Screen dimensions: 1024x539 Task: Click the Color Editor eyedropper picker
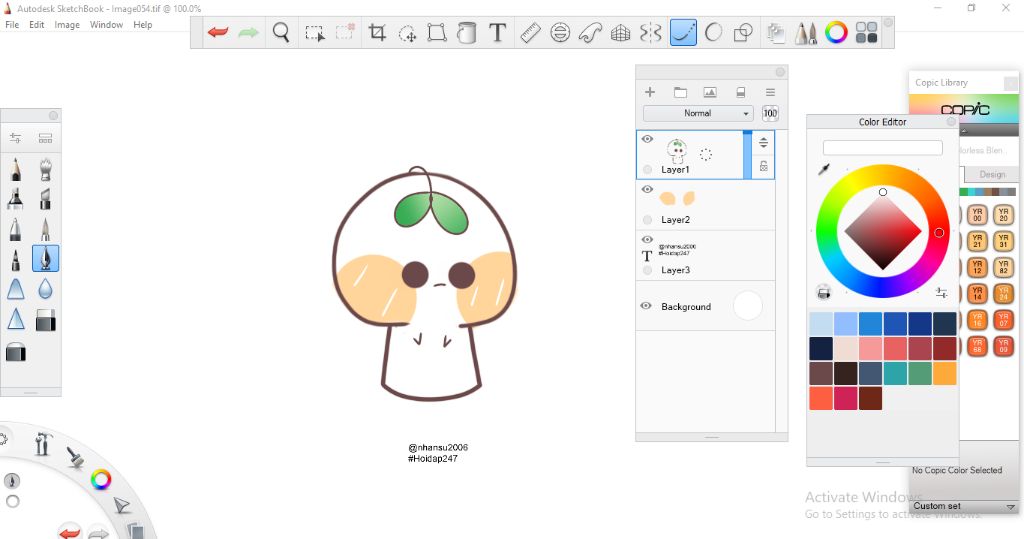pos(824,169)
